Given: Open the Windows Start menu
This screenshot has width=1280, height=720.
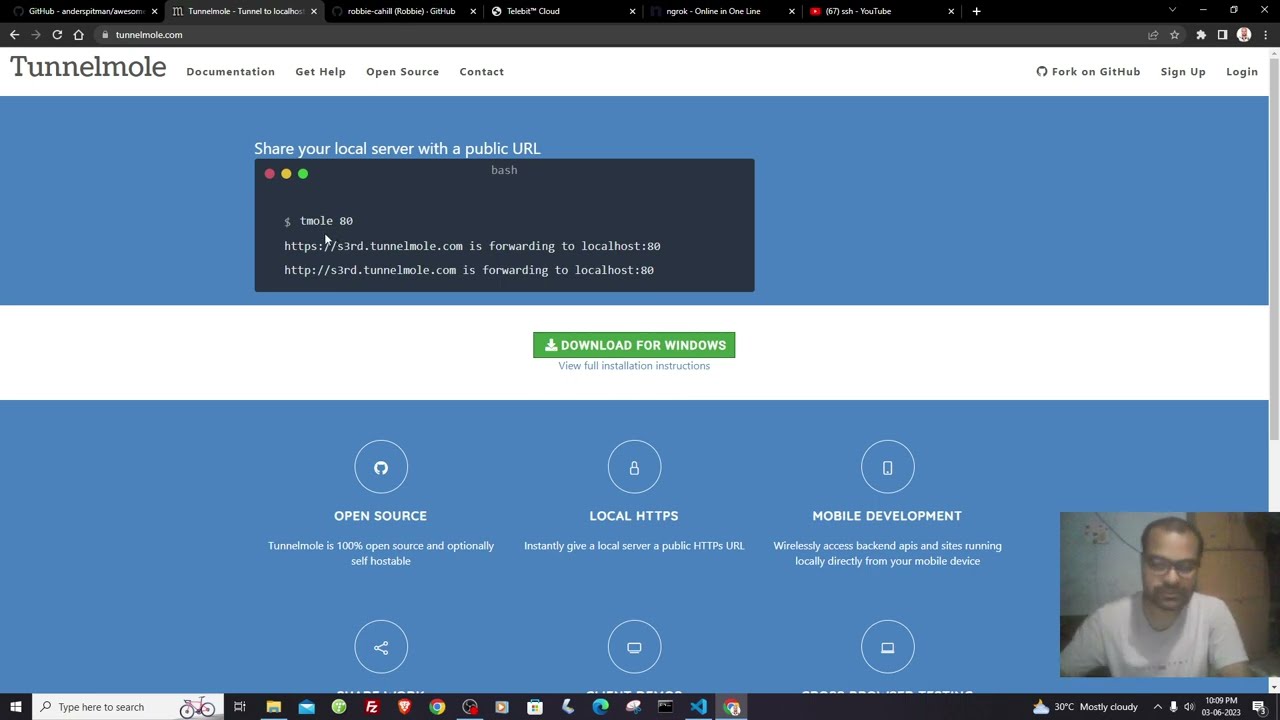Looking at the screenshot, I should 16,707.
